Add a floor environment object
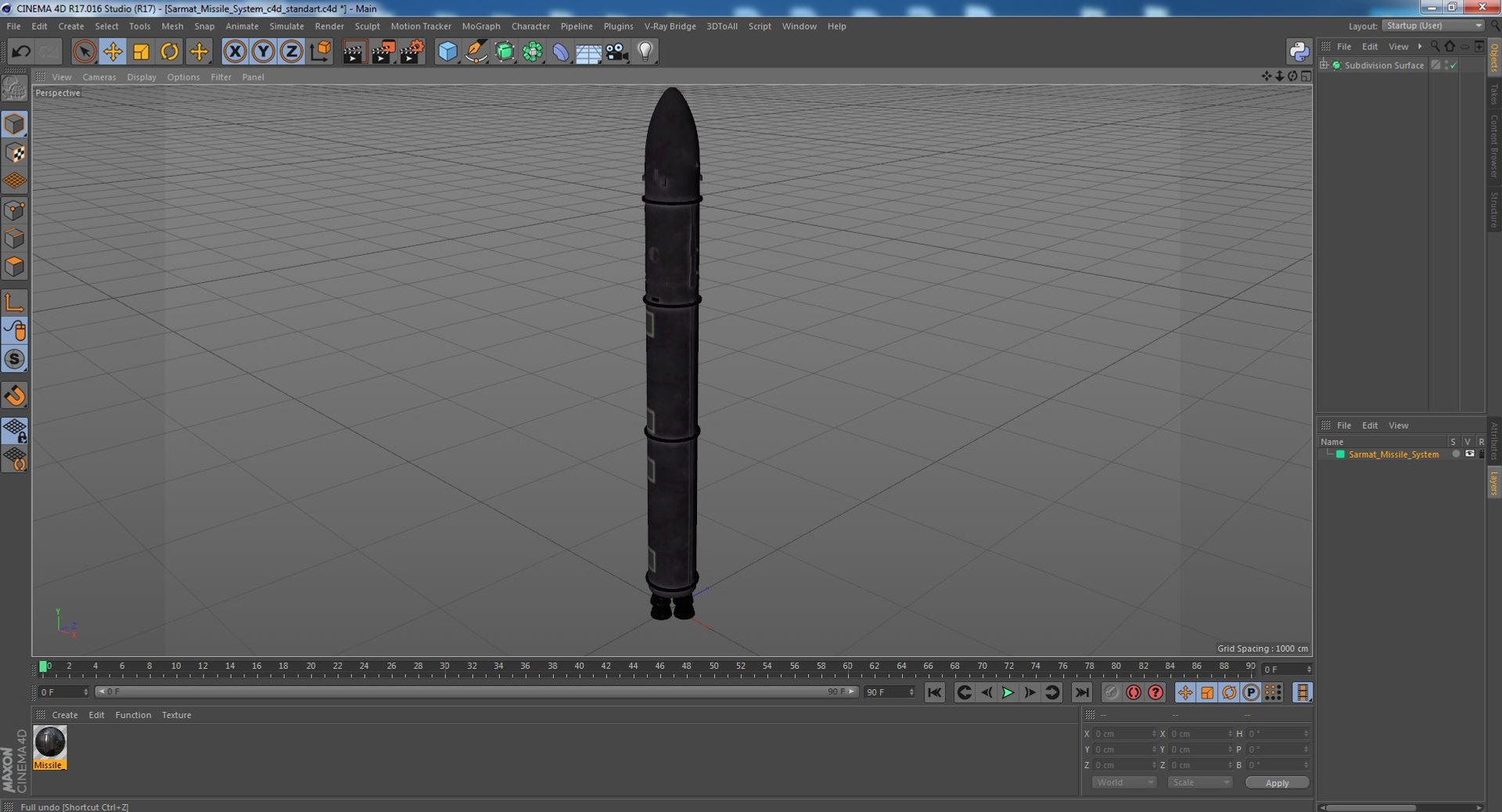 click(588, 52)
